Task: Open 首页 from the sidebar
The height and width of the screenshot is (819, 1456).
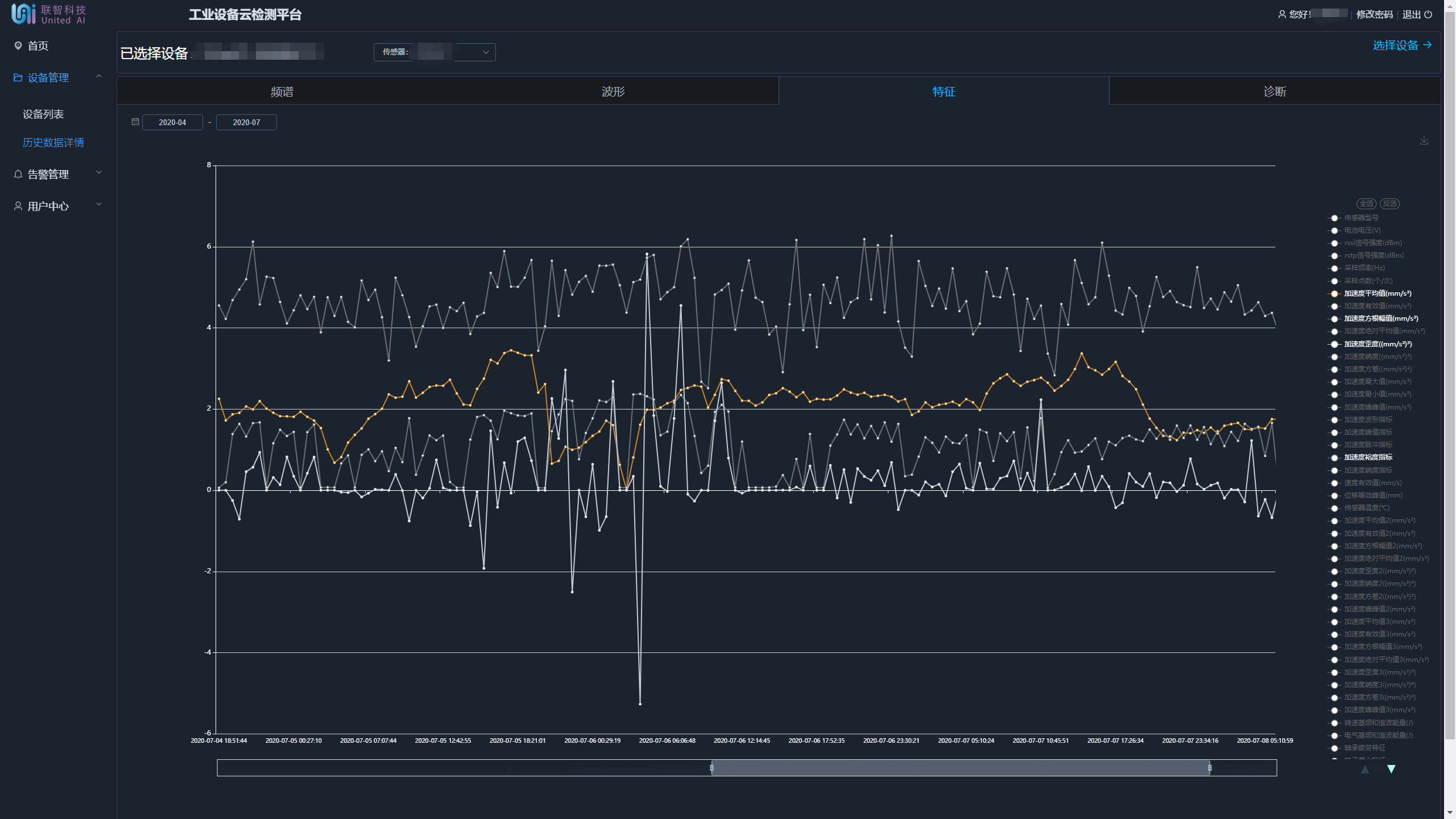Action: point(38,46)
